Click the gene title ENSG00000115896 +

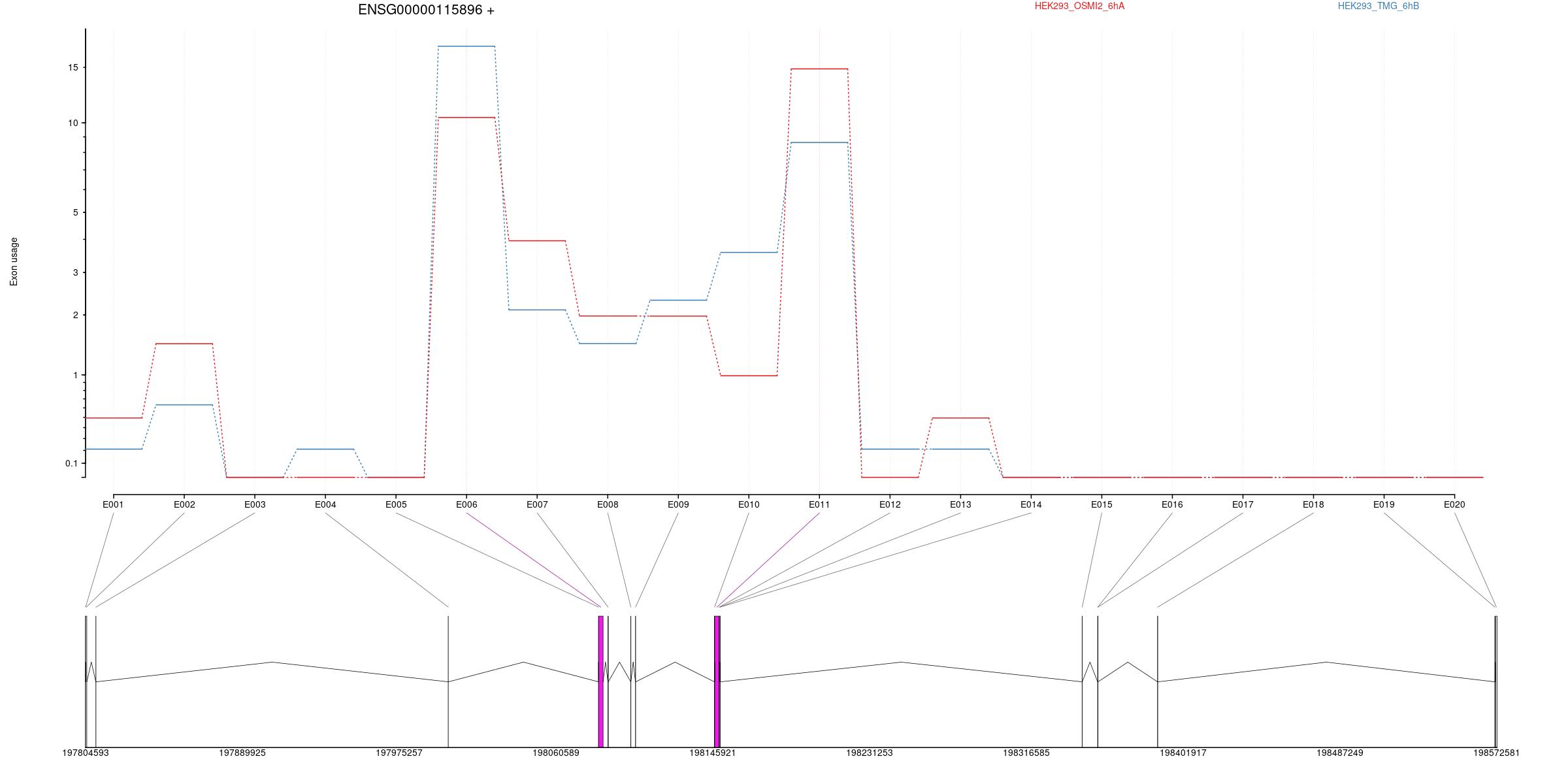click(426, 10)
